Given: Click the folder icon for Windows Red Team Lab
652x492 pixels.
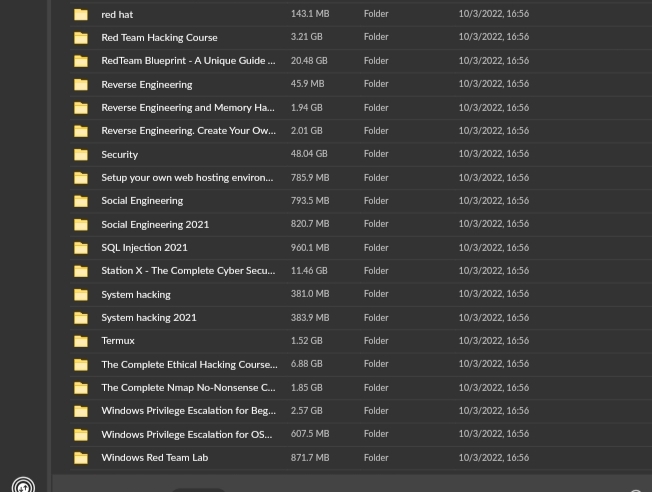Looking at the screenshot, I should tap(81, 458).
